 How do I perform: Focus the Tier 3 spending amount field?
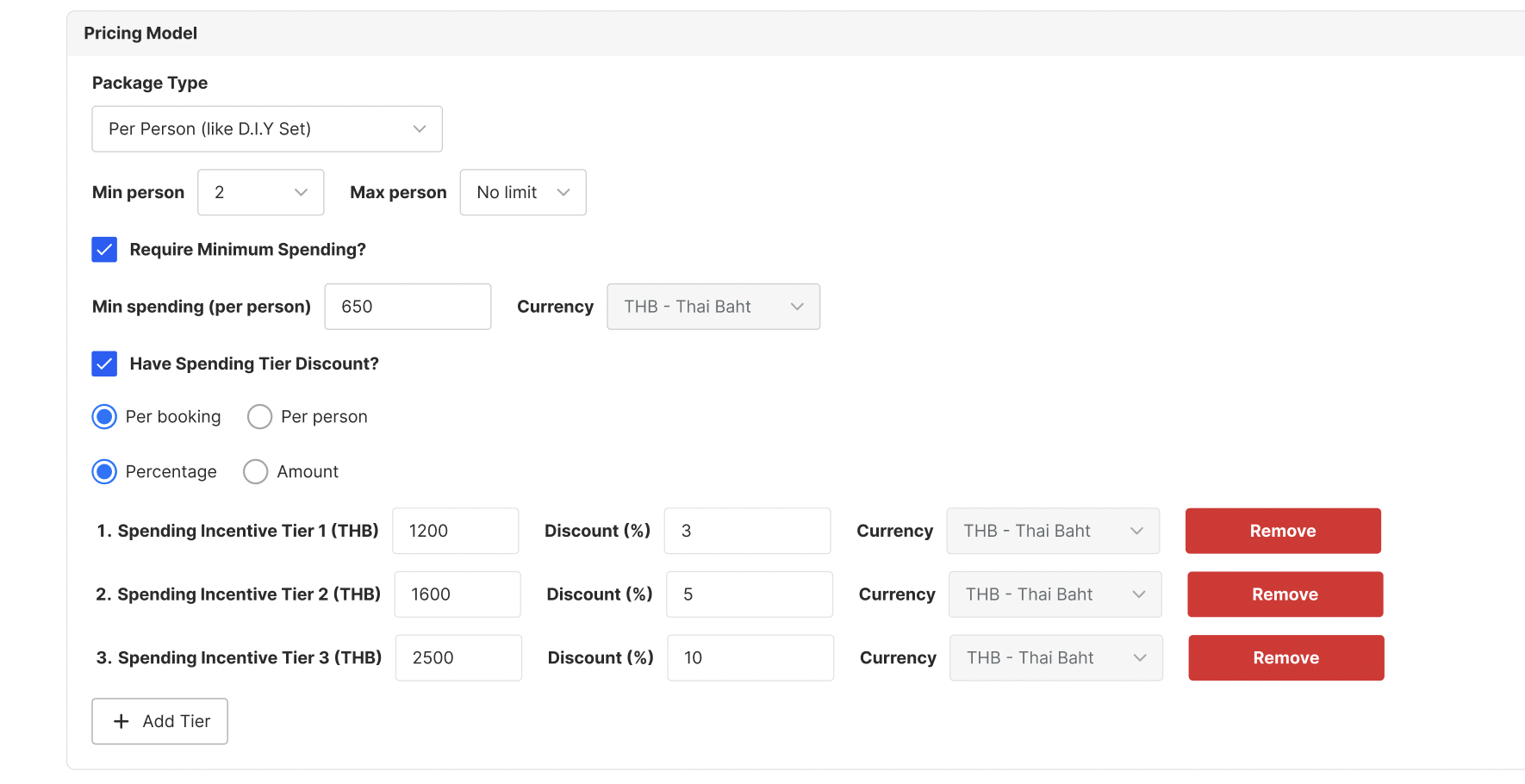(x=457, y=658)
